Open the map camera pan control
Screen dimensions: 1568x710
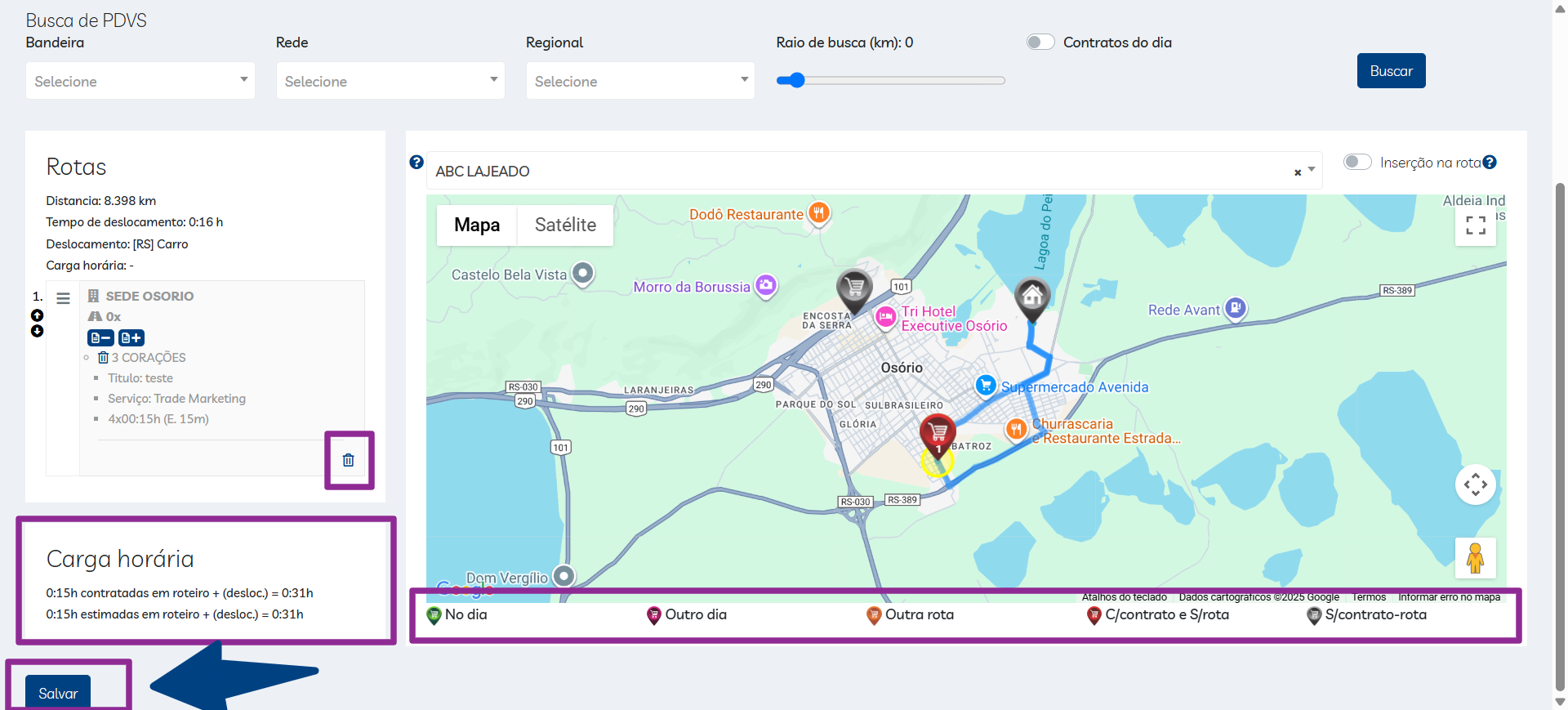coord(1475,484)
